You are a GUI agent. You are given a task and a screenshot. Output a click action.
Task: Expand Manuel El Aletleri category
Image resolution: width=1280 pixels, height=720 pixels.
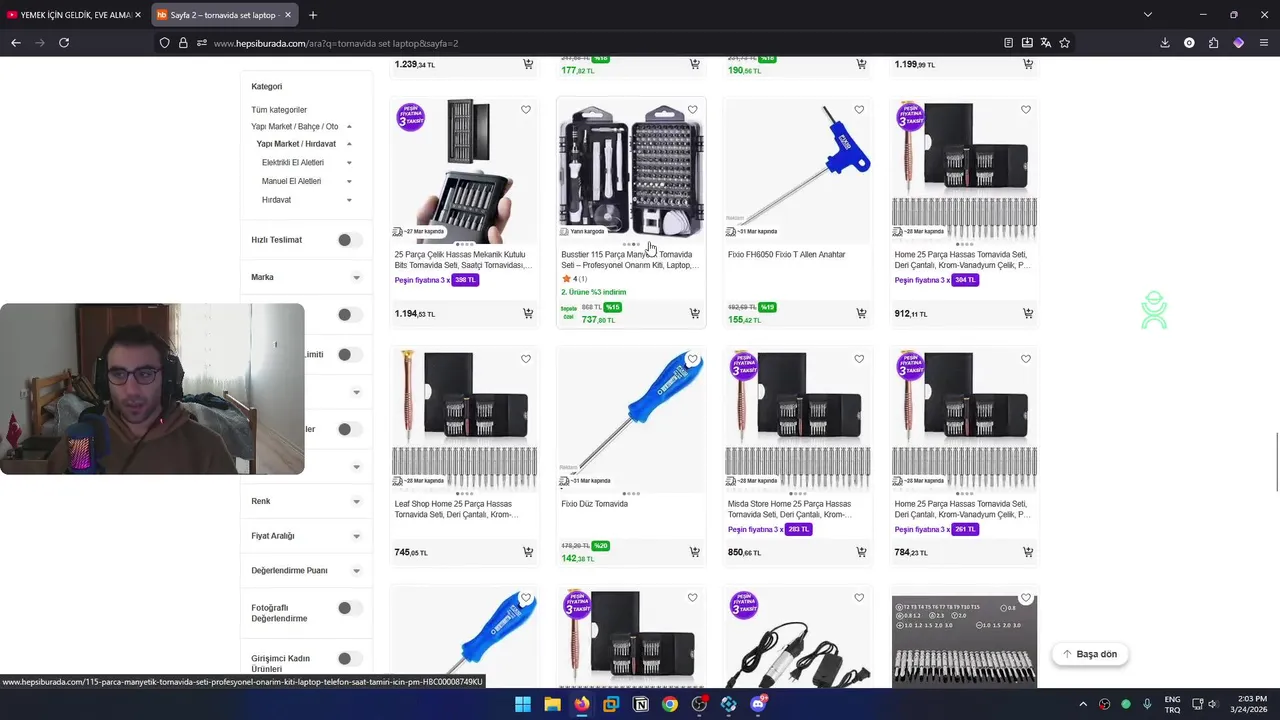pos(349,181)
